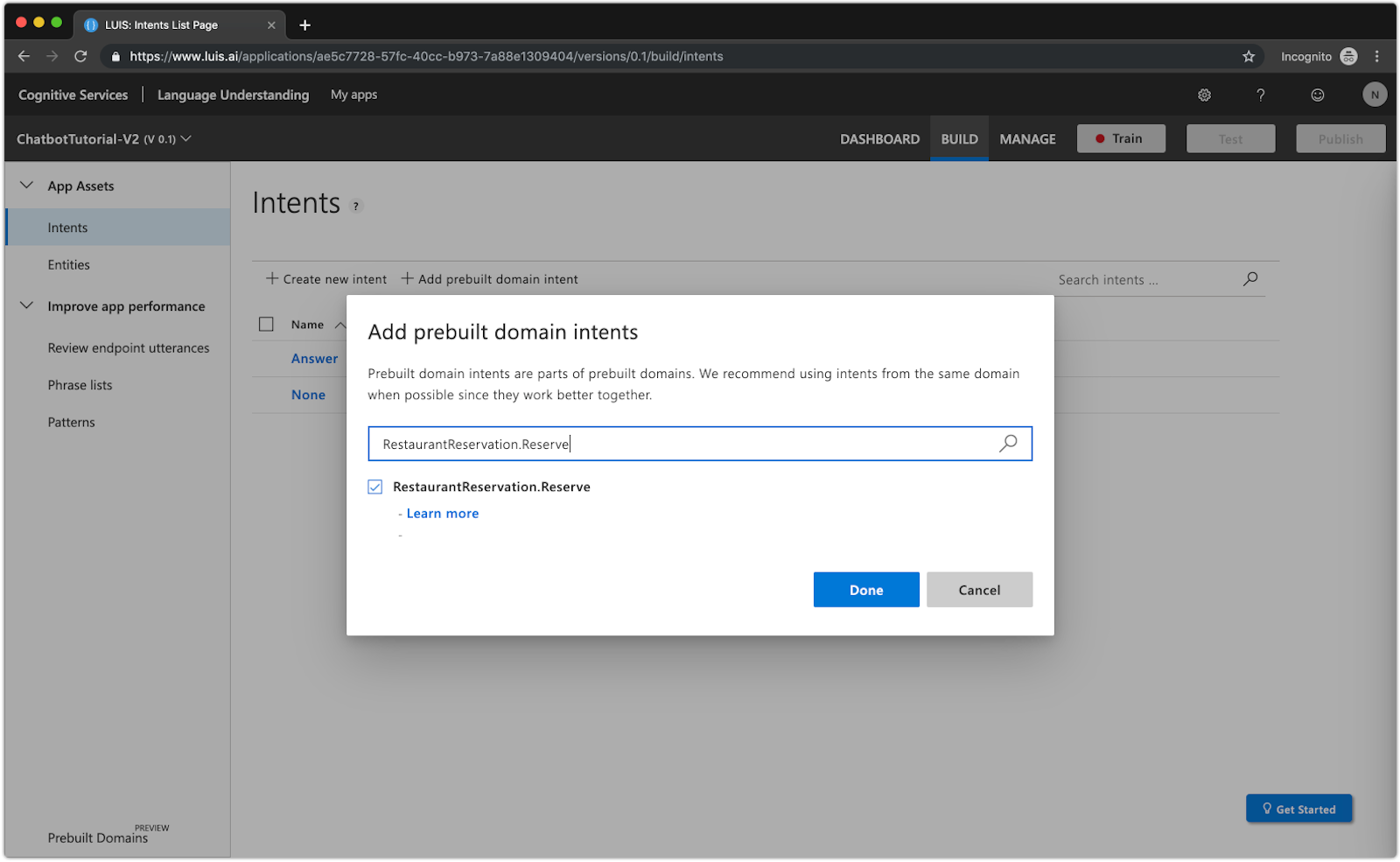This screenshot has width=1400, height=862.
Task: Uncheck the RestaurantReservation.Reserve checkbox
Action: click(374, 486)
